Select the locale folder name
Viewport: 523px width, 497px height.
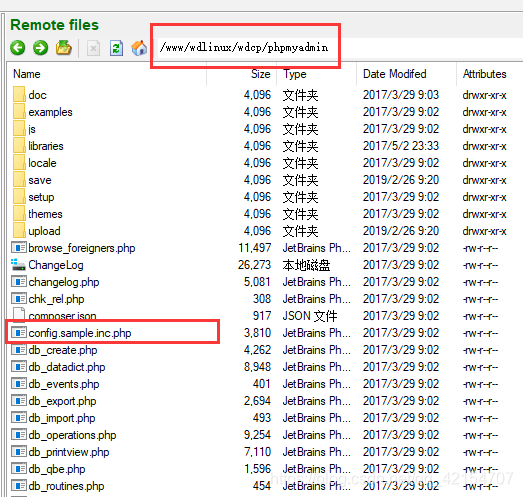tap(42, 163)
